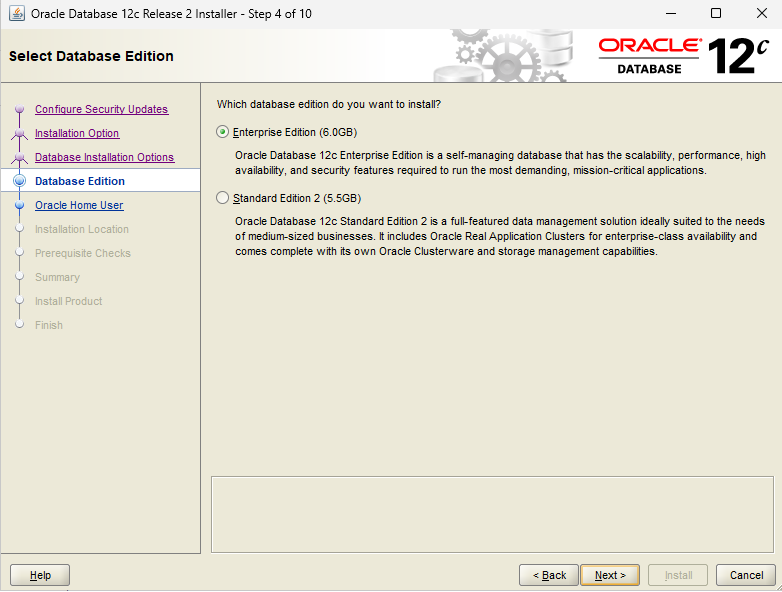
Task: Click the greyed-out Prerequisite Checks step
Action: click(x=83, y=253)
